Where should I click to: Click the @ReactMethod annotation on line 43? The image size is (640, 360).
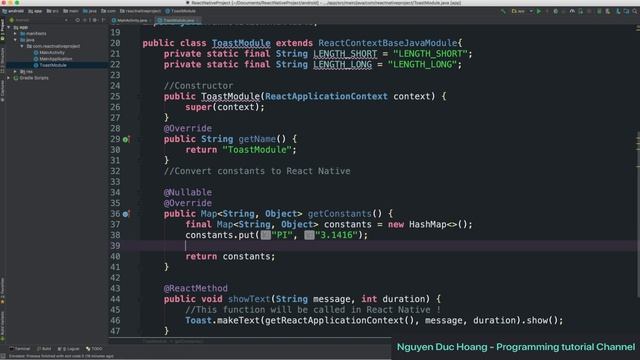point(196,288)
